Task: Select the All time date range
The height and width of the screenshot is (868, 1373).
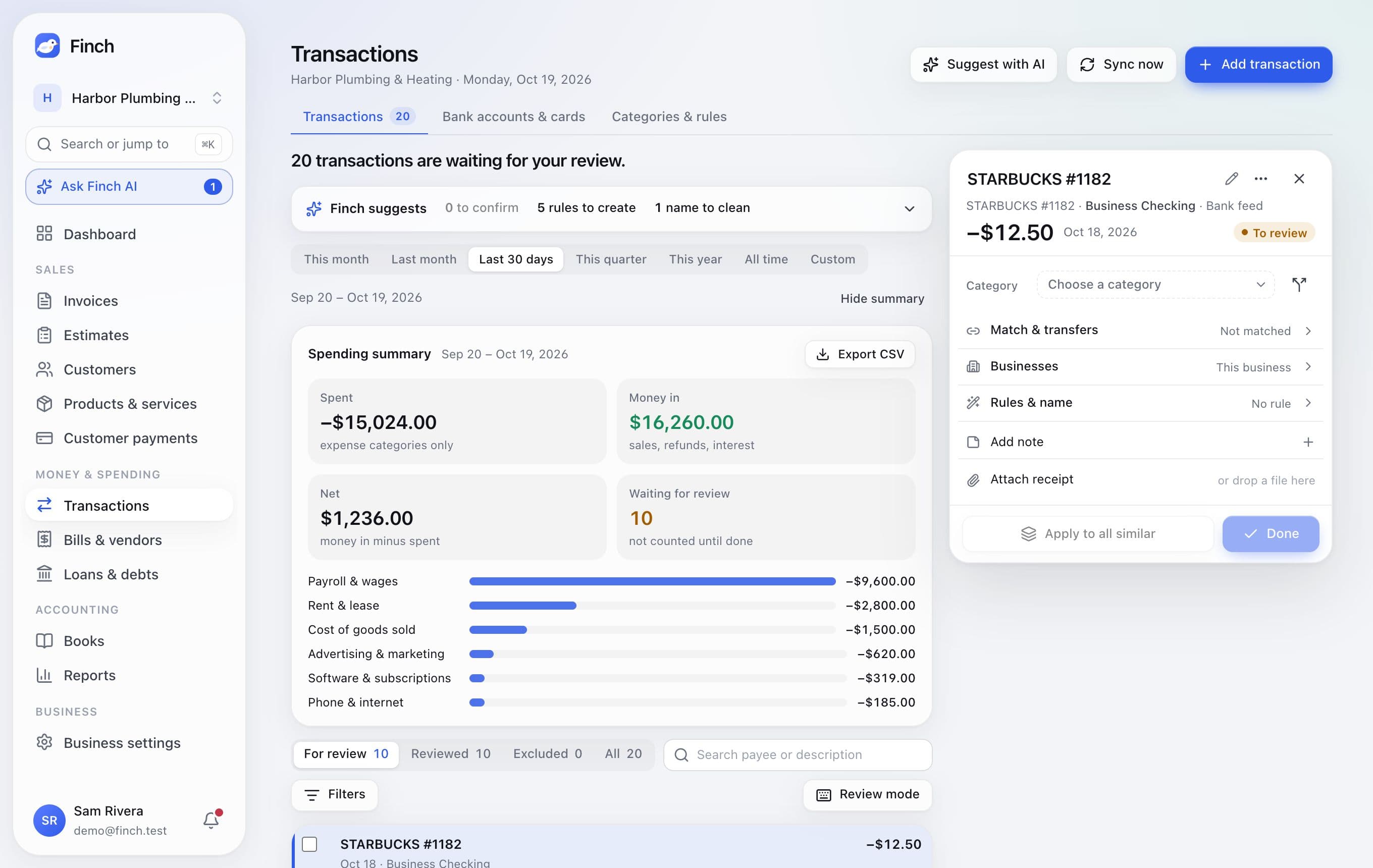Action: tap(766, 259)
